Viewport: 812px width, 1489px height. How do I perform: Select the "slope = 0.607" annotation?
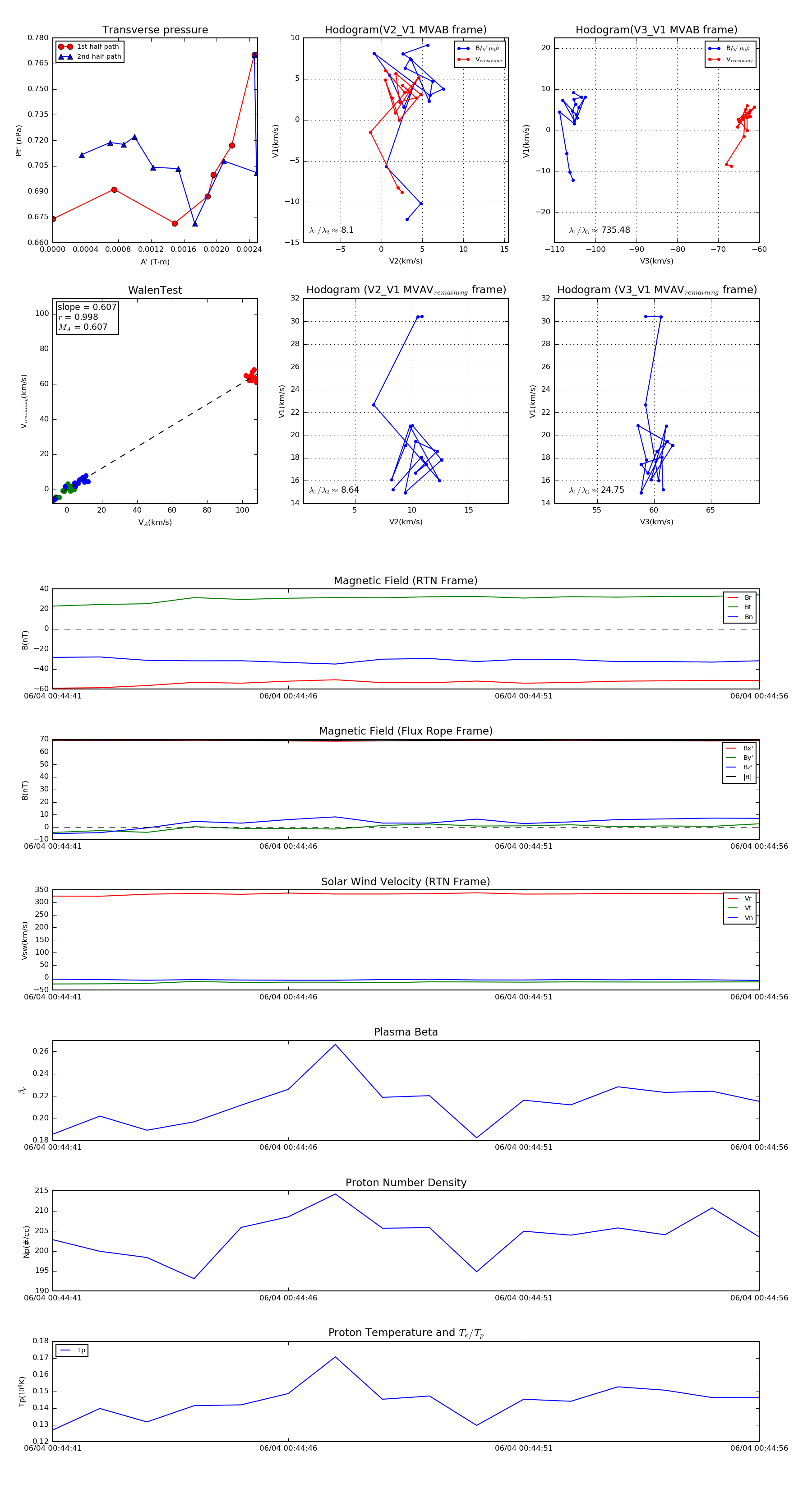[x=87, y=307]
